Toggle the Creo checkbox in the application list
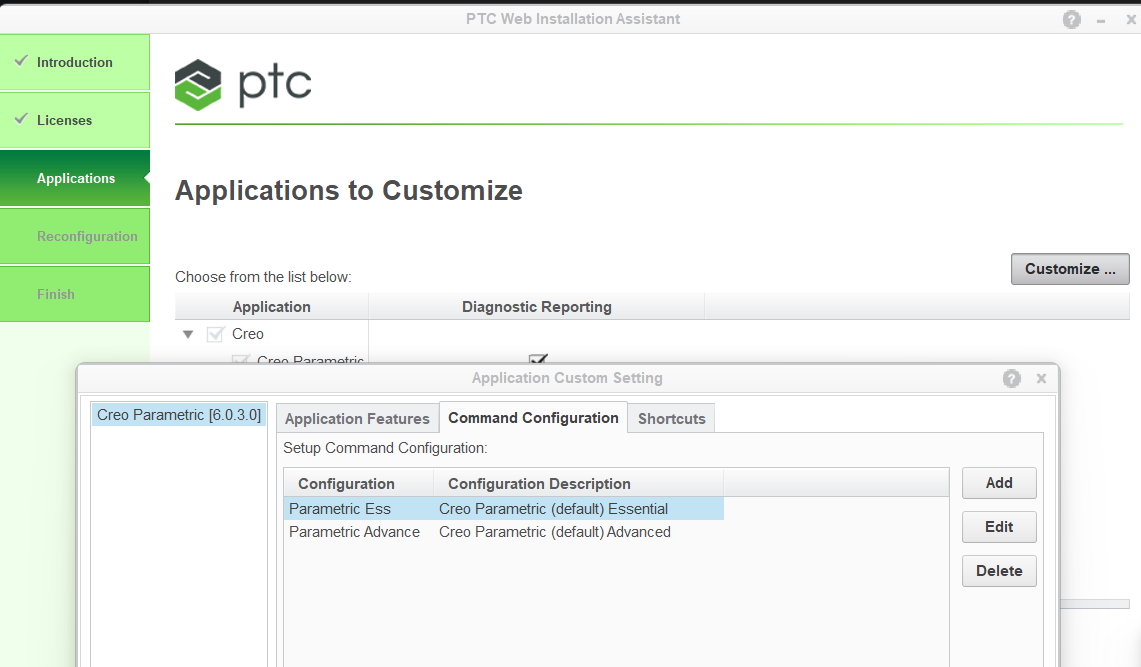This screenshot has width=1141, height=667. [215, 334]
